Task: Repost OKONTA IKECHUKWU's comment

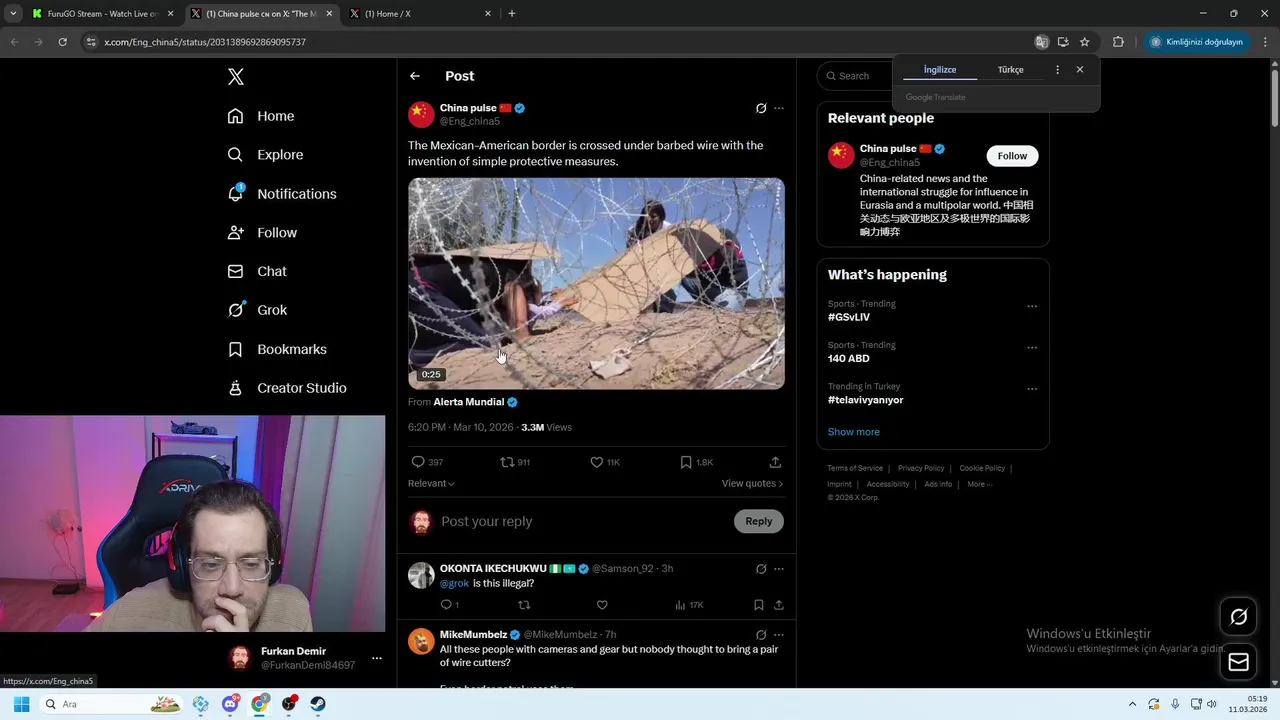Action: click(x=524, y=605)
